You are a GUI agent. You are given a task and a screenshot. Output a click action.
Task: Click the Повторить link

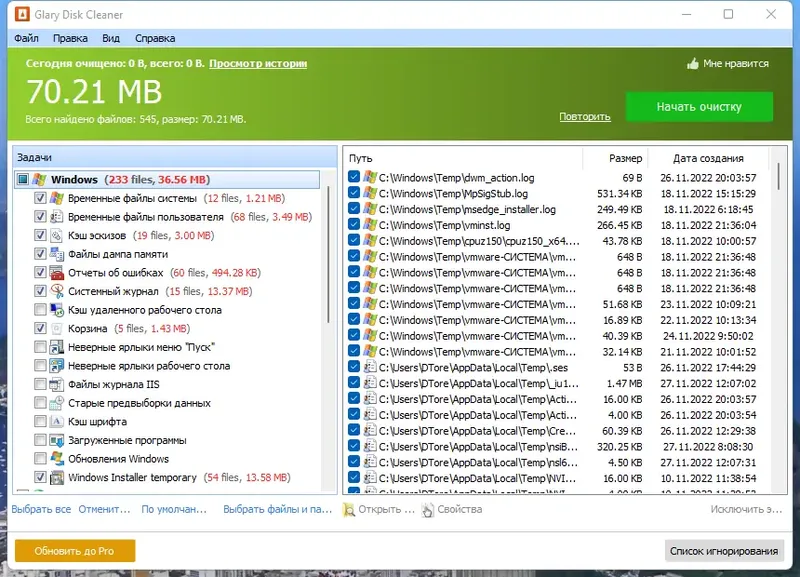585,117
